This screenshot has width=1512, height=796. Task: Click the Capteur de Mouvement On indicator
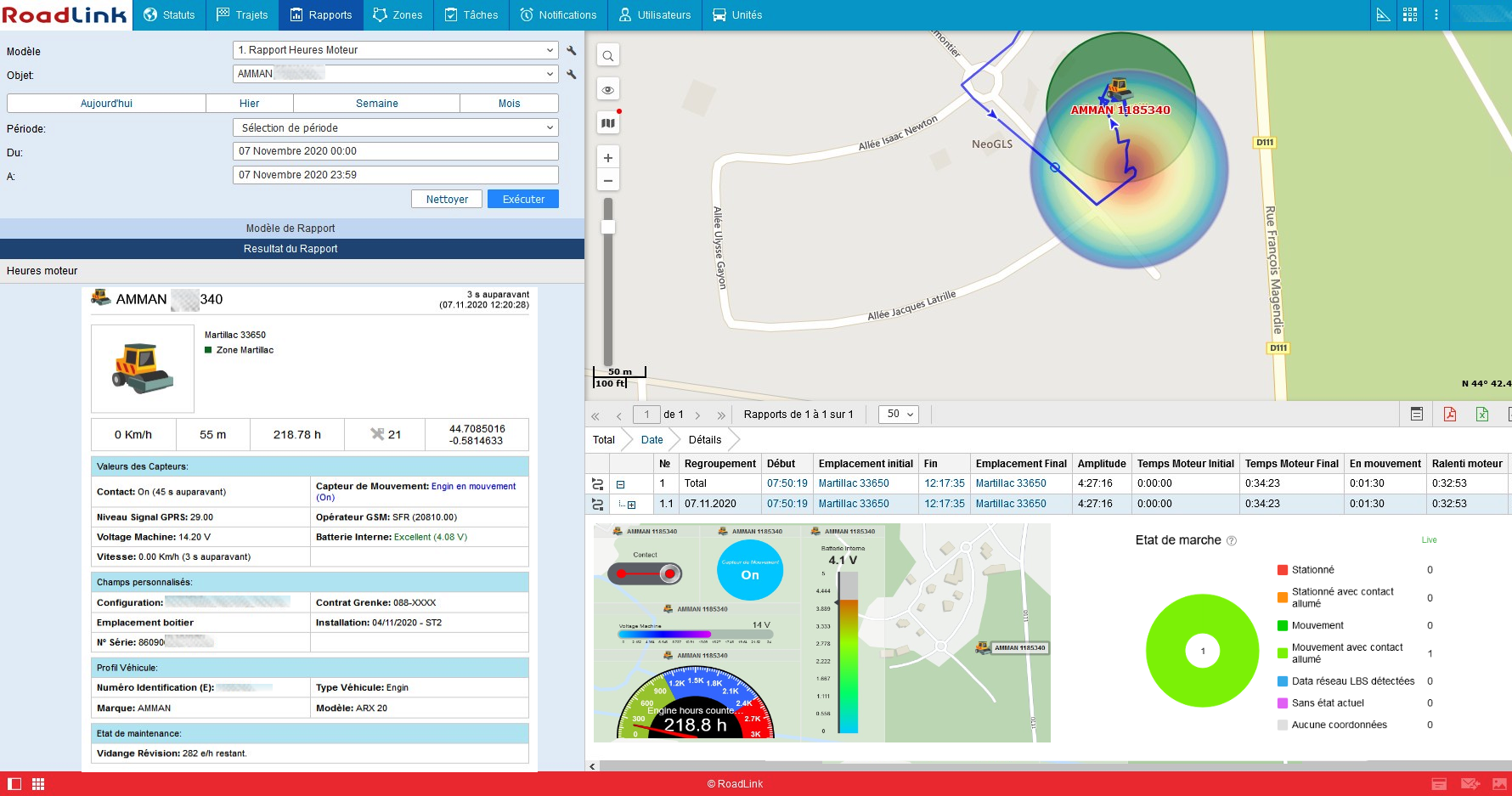pos(750,570)
